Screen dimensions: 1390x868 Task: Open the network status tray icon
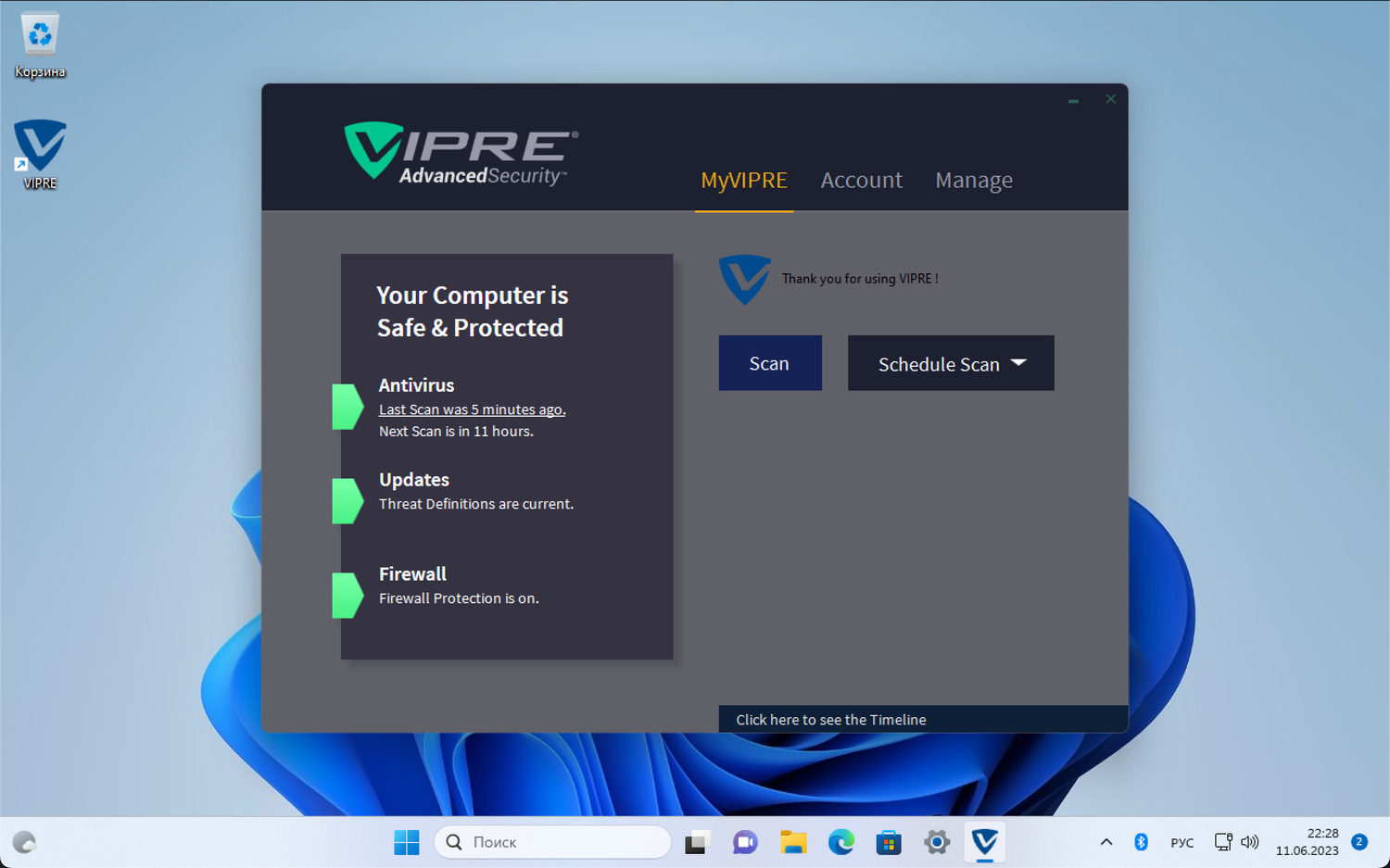pyautogui.click(x=1223, y=842)
